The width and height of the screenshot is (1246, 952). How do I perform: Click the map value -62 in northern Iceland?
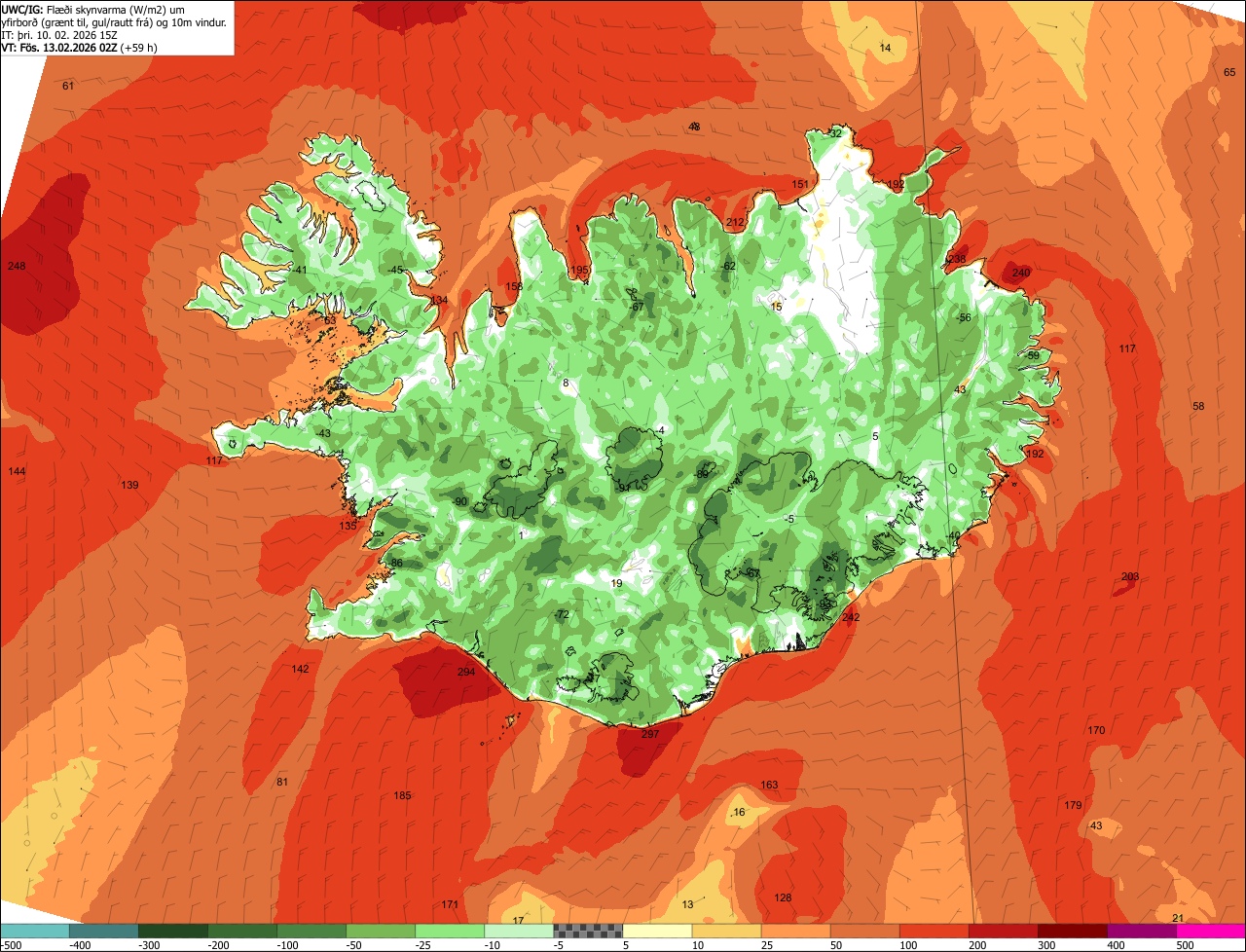pyautogui.click(x=728, y=266)
